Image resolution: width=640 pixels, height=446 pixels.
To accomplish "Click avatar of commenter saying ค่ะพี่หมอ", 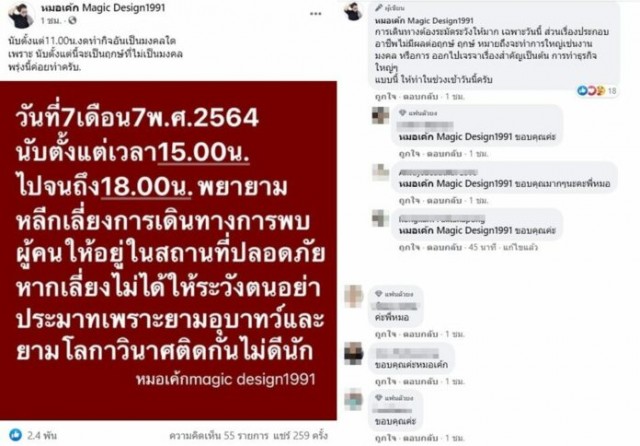I will click(x=353, y=296).
